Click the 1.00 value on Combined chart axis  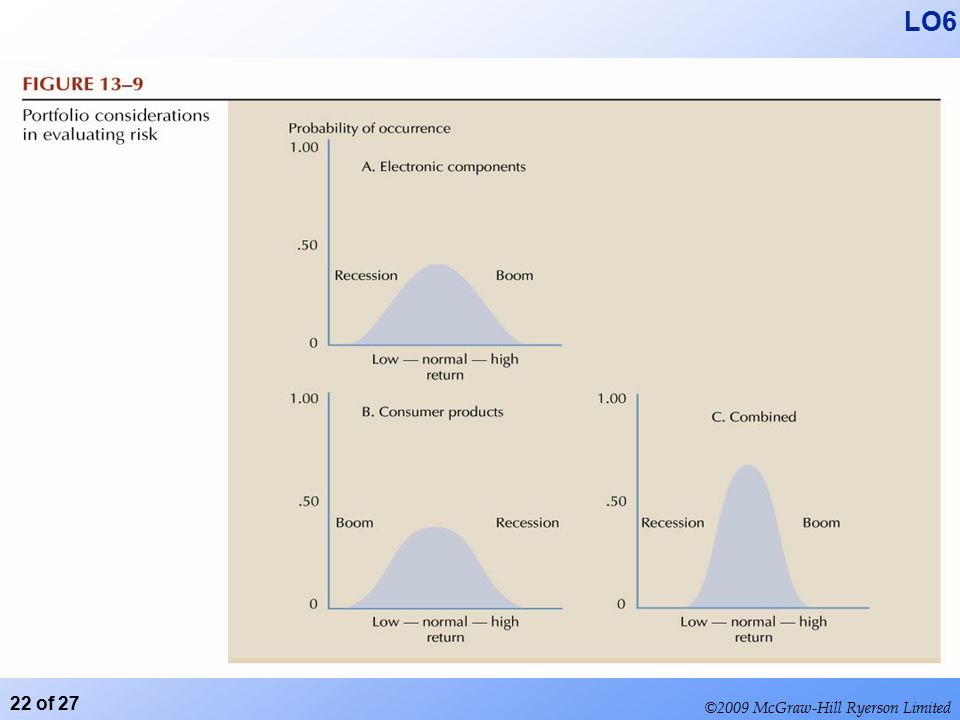[612, 399]
